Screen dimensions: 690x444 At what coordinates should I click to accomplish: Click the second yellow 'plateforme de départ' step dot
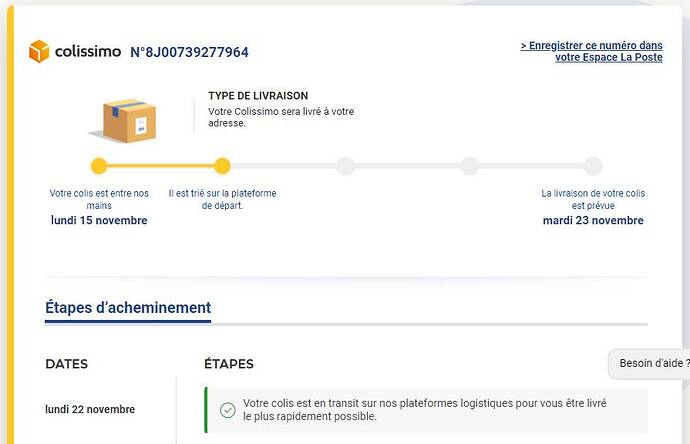coord(222,166)
